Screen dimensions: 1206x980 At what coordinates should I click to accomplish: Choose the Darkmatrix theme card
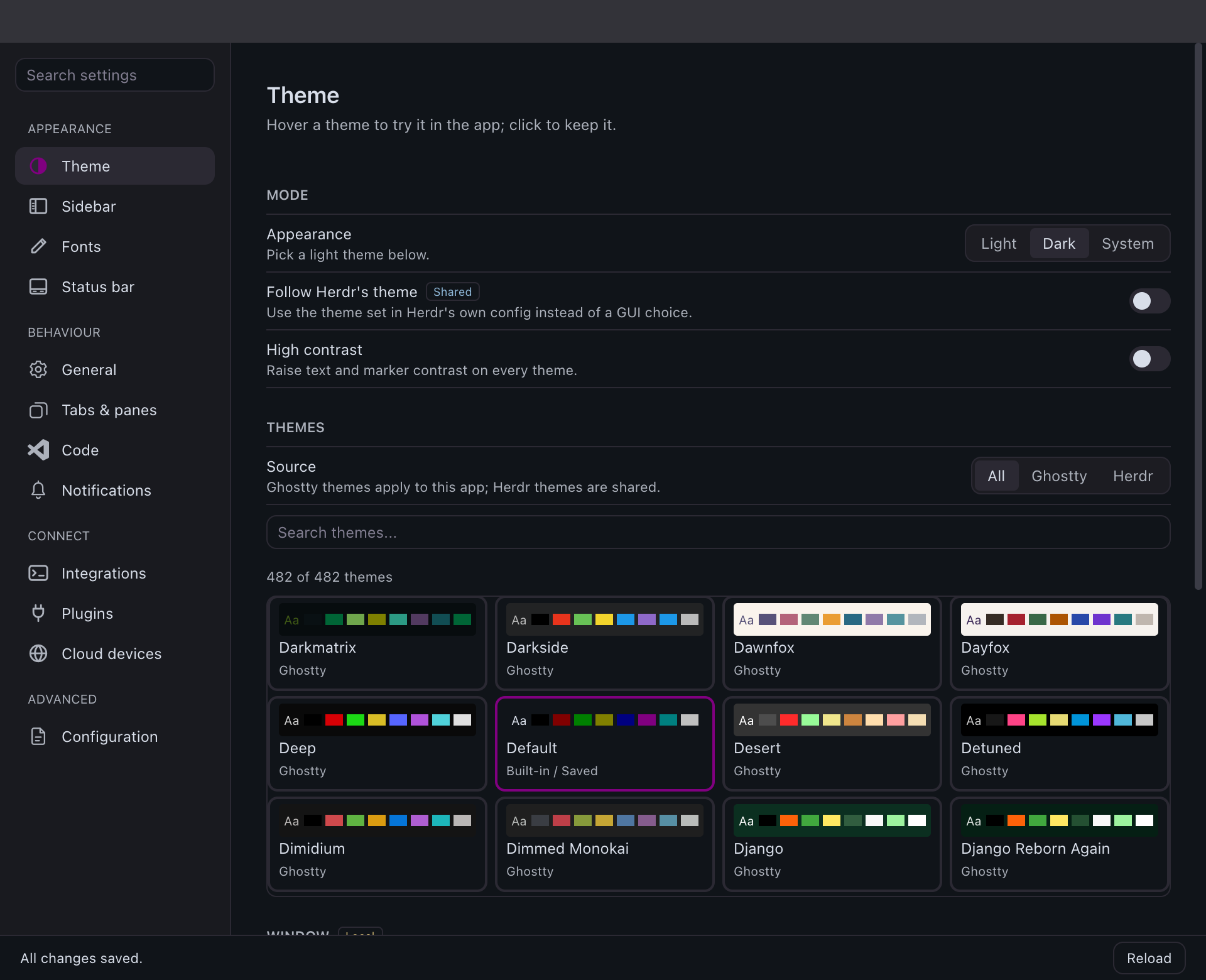point(378,643)
